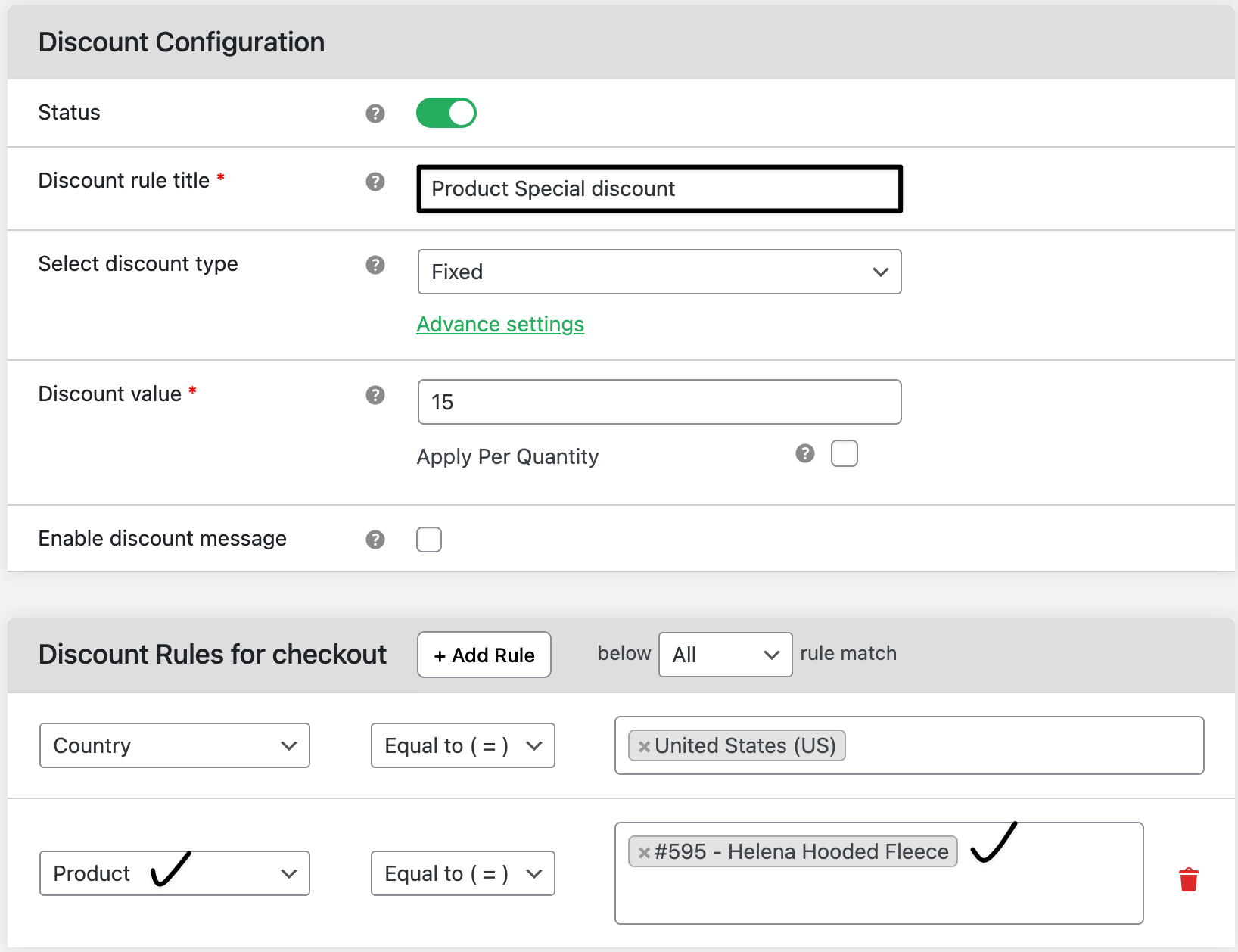1238x952 pixels.
Task: Click the Discount value input field
Action: (x=659, y=402)
